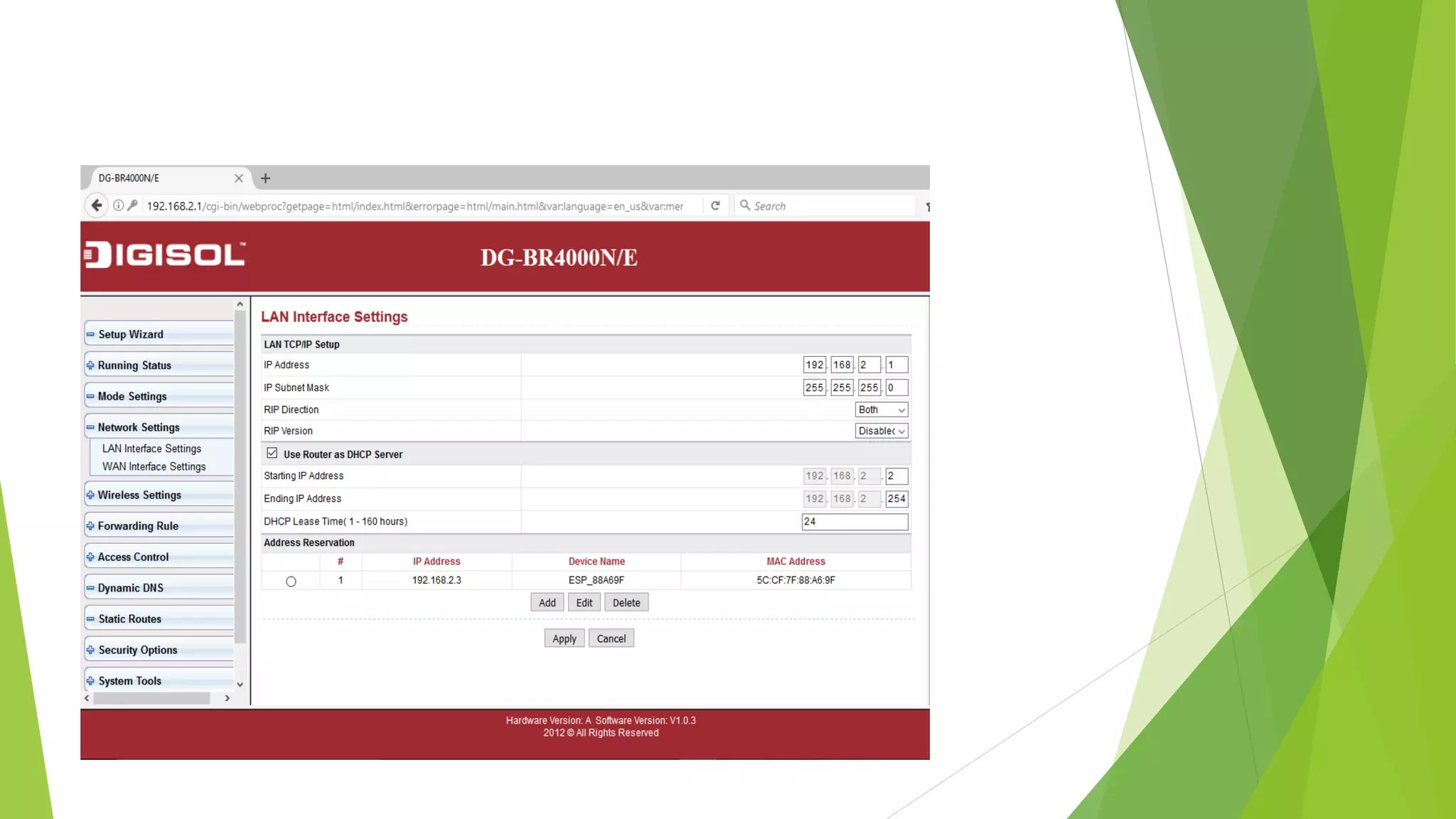
Task: Click plus icon beside Running Status
Action: click(x=90, y=365)
